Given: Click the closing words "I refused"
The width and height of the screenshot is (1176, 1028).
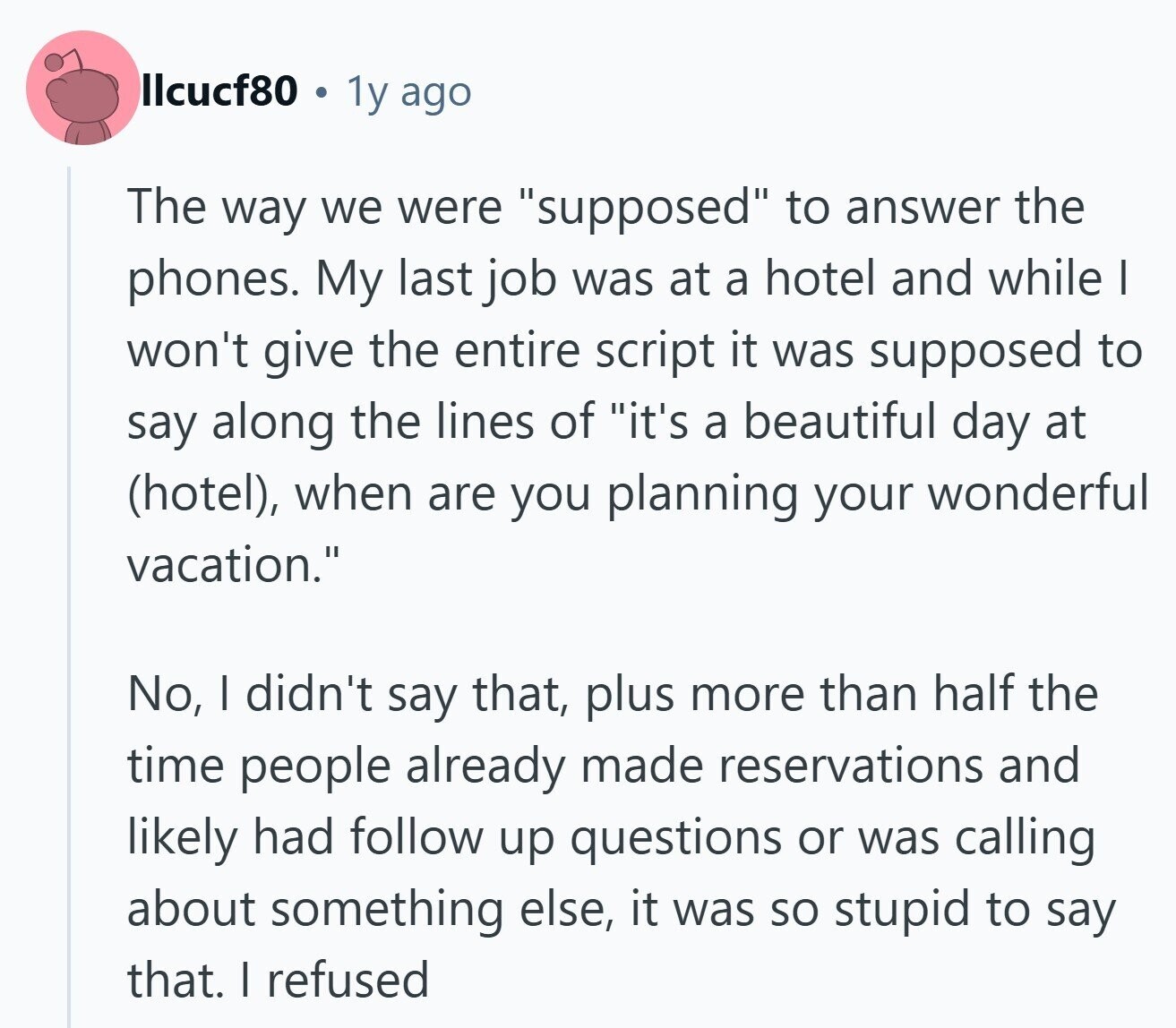Looking at the screenshot, I should (335, 980).
